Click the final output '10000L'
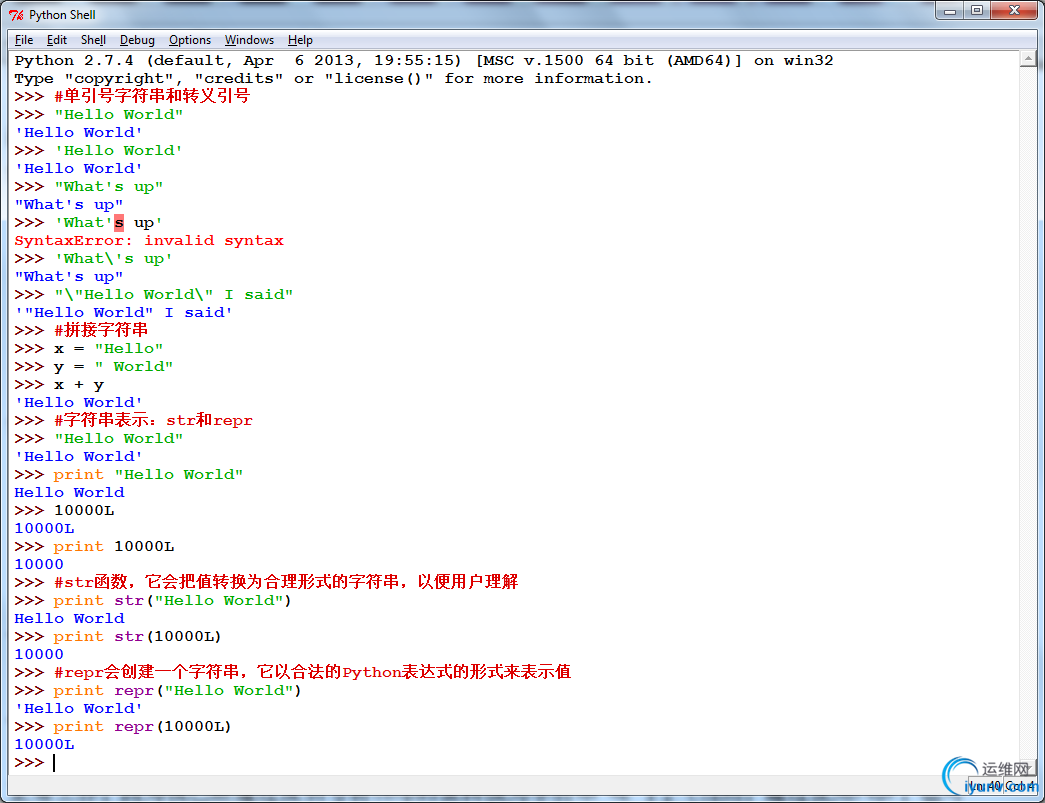This screenshot has height=803, width=1045. click(45, 744)
